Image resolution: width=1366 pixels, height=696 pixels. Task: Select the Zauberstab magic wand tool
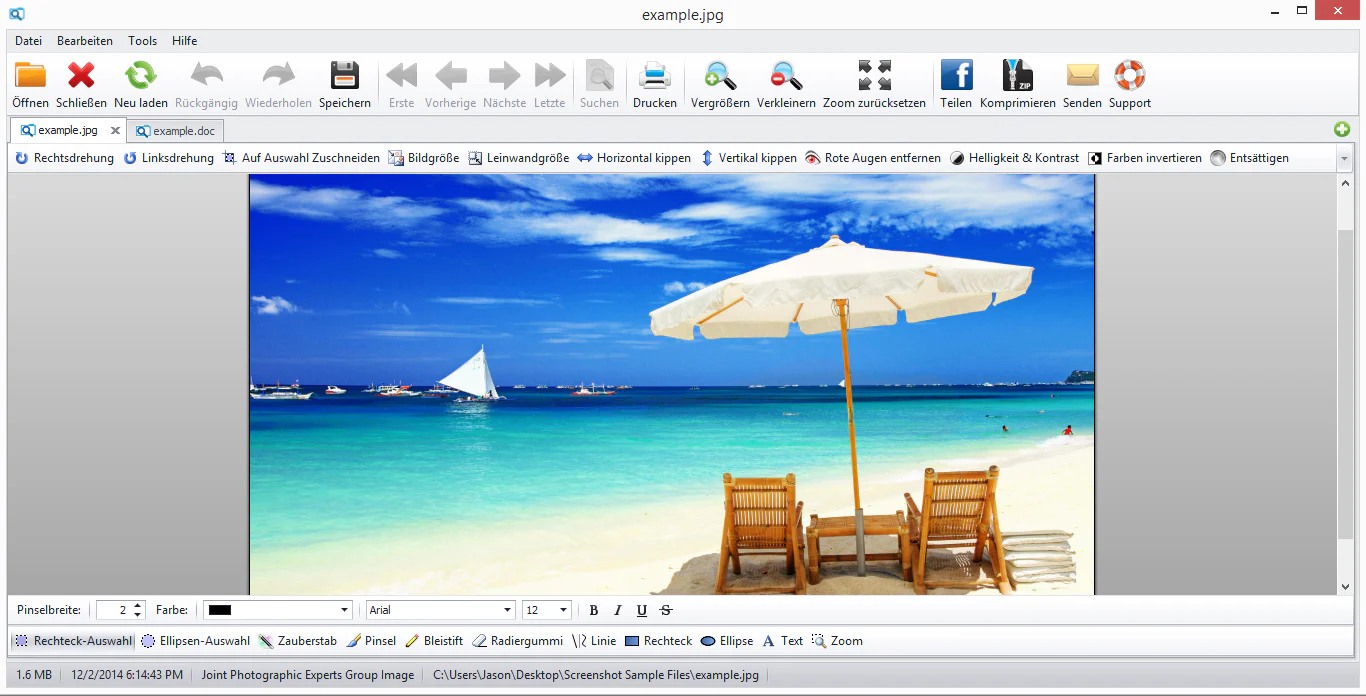coord(298,641)
